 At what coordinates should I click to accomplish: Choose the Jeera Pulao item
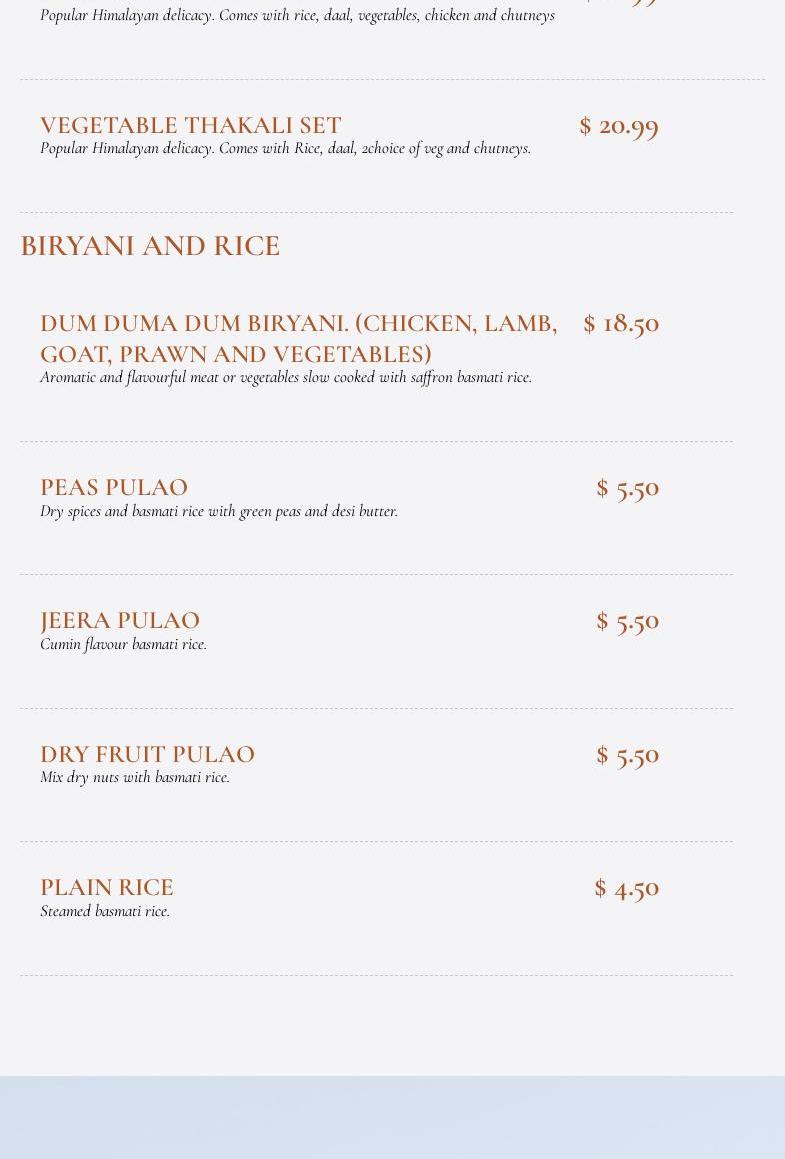coord(120,620)
